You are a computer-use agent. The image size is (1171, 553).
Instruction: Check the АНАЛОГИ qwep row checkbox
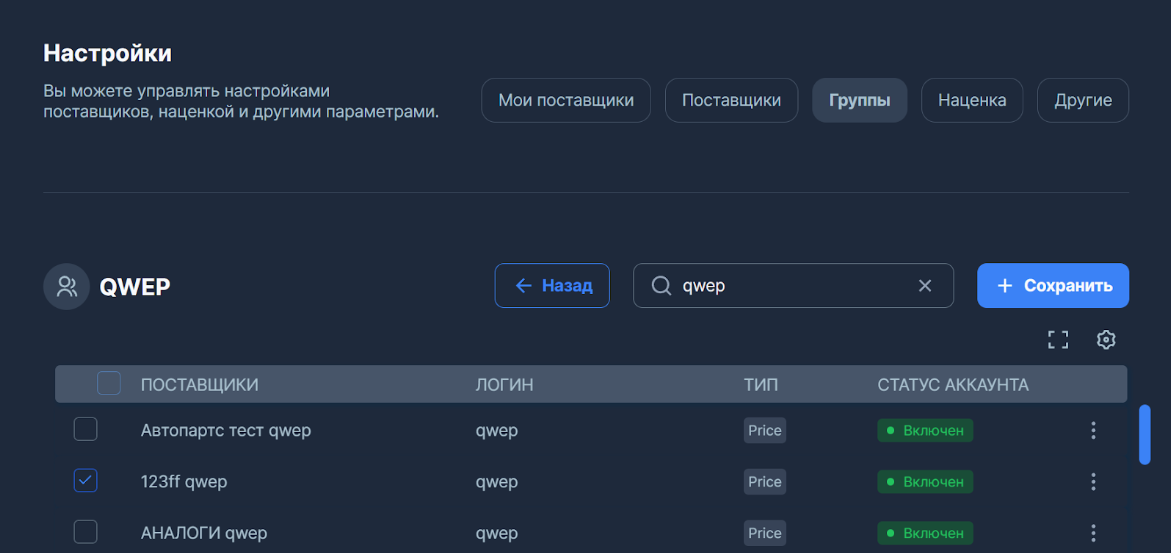(85, 532)
